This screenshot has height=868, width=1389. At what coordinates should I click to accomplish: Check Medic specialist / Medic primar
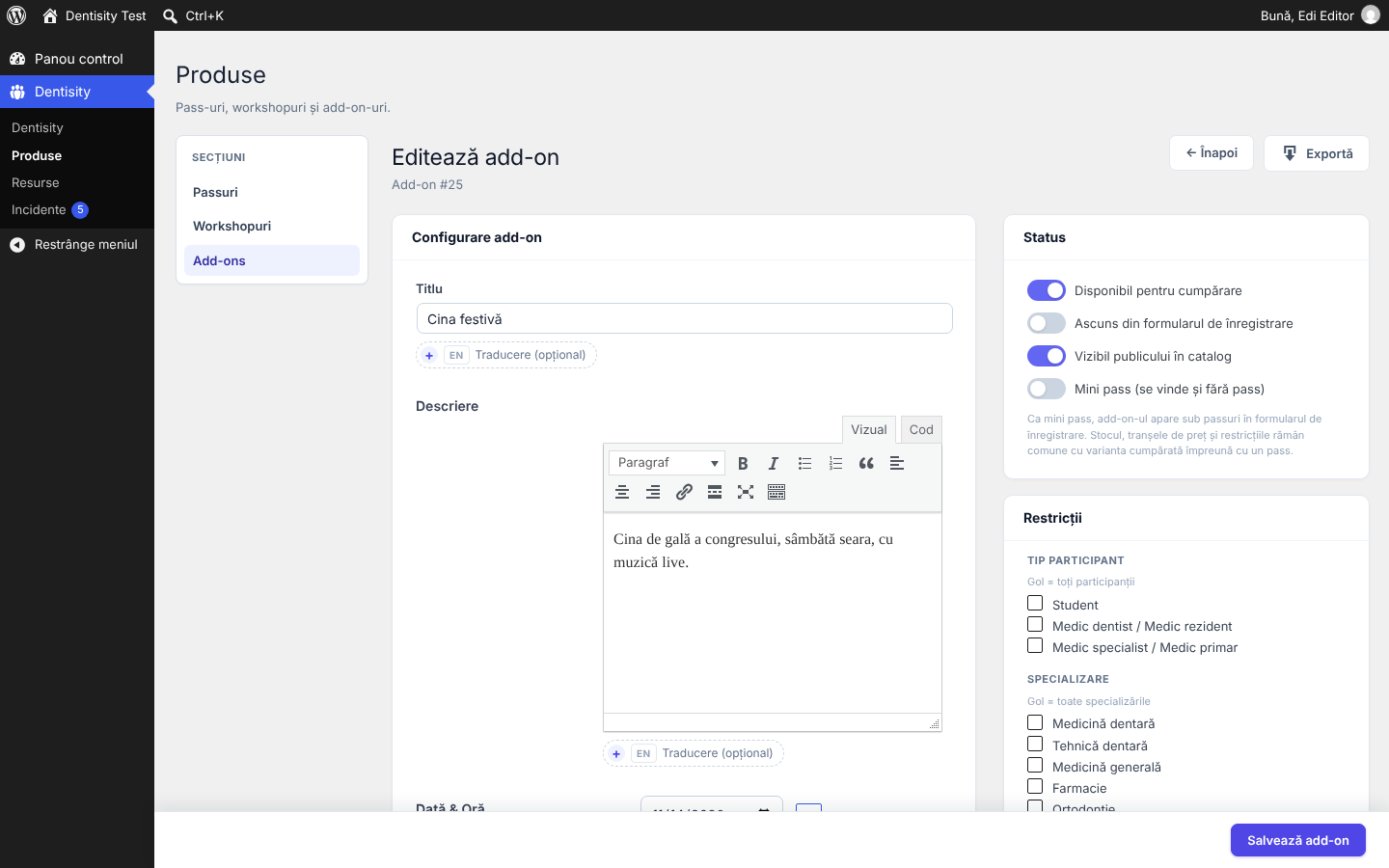(x=1035, y=645)
